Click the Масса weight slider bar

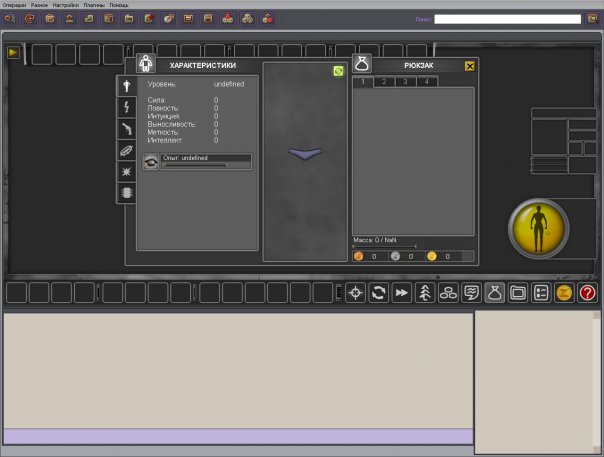coord(384,246)
